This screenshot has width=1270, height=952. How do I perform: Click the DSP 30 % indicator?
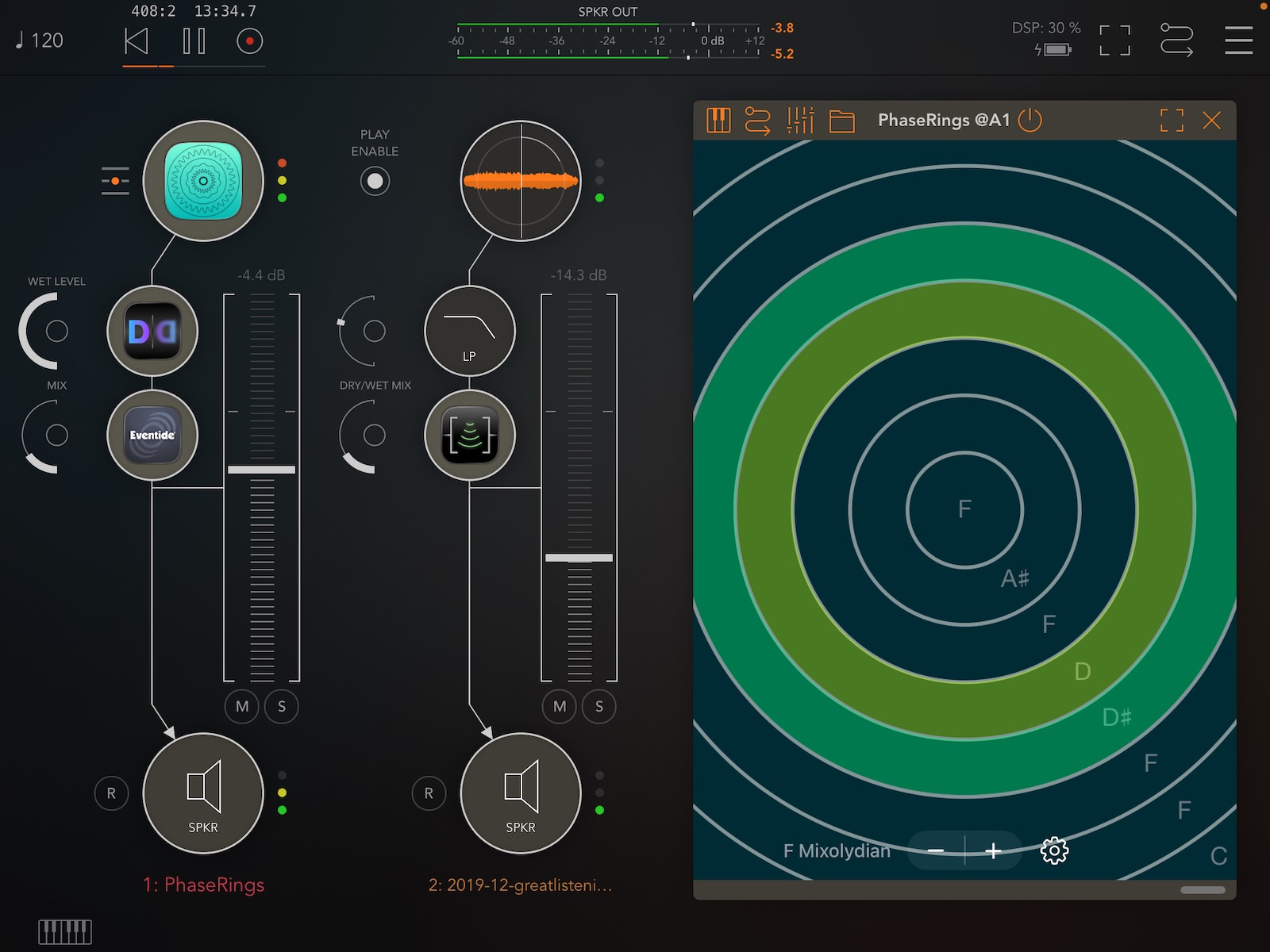(1046, 28)
